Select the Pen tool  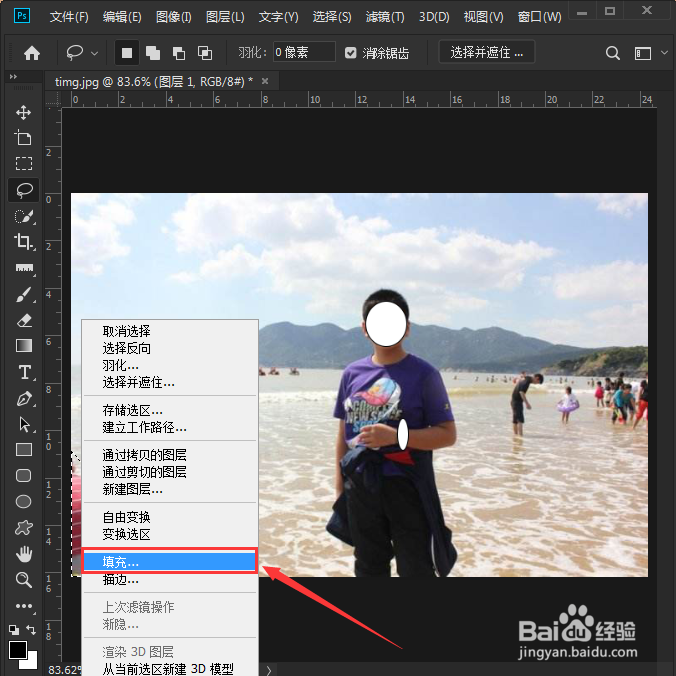click(24, 399)
